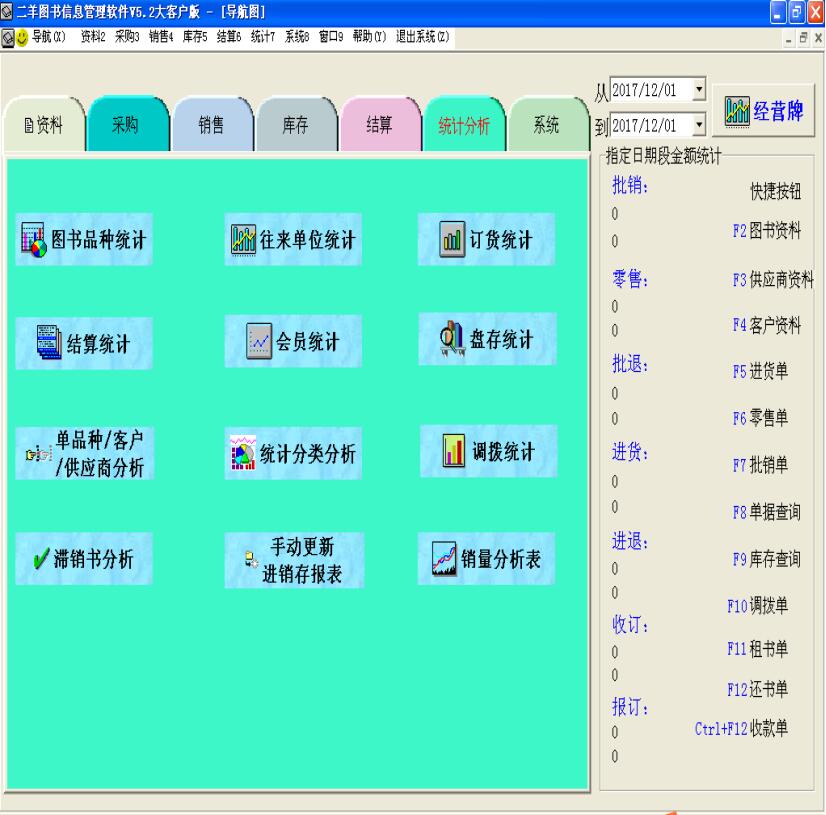Viewport: 826px width, 815px height.
Task: Select the 统计分析 tab
Action: (464, 125)
